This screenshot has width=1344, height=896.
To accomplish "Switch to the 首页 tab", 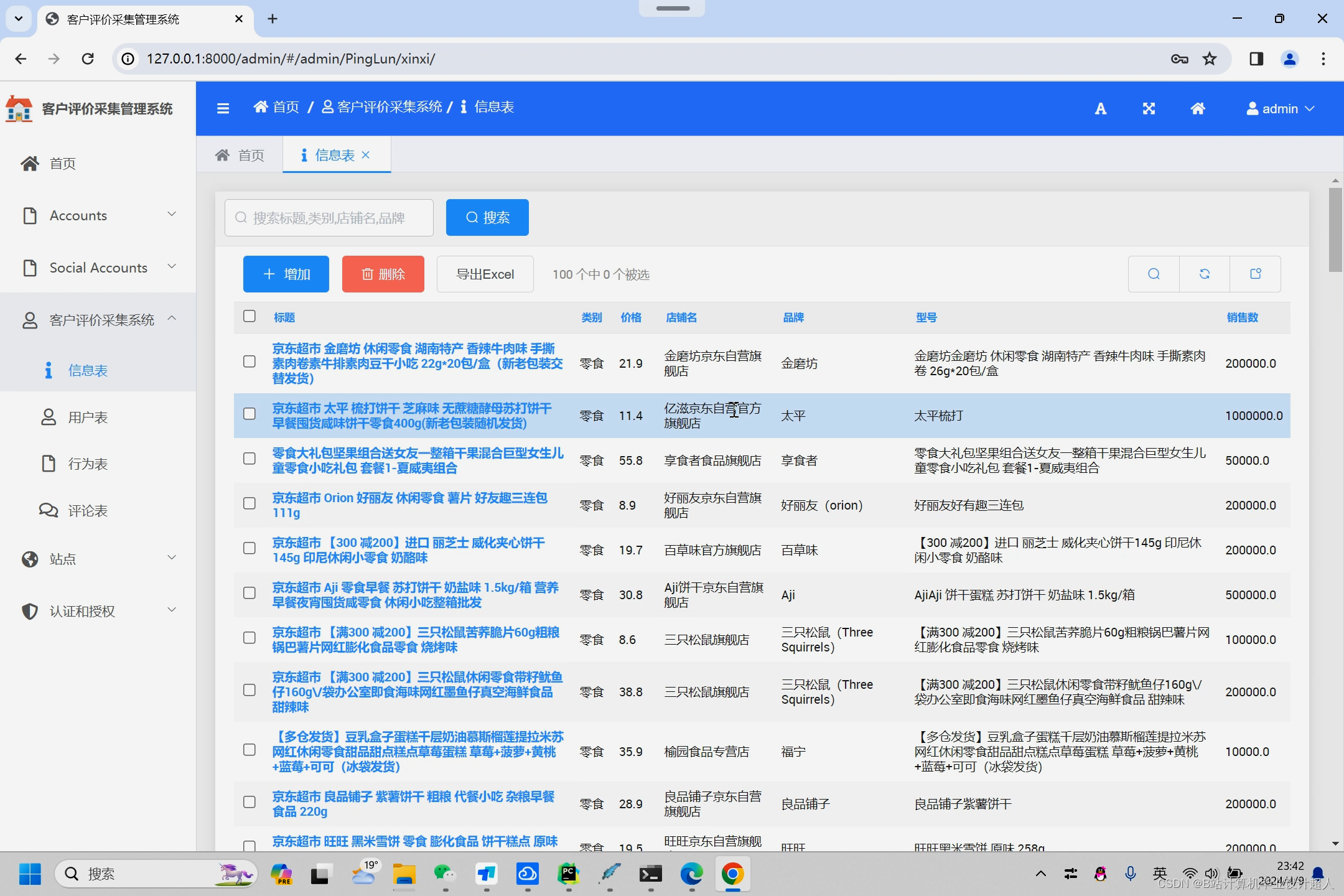I will [240, 155].
